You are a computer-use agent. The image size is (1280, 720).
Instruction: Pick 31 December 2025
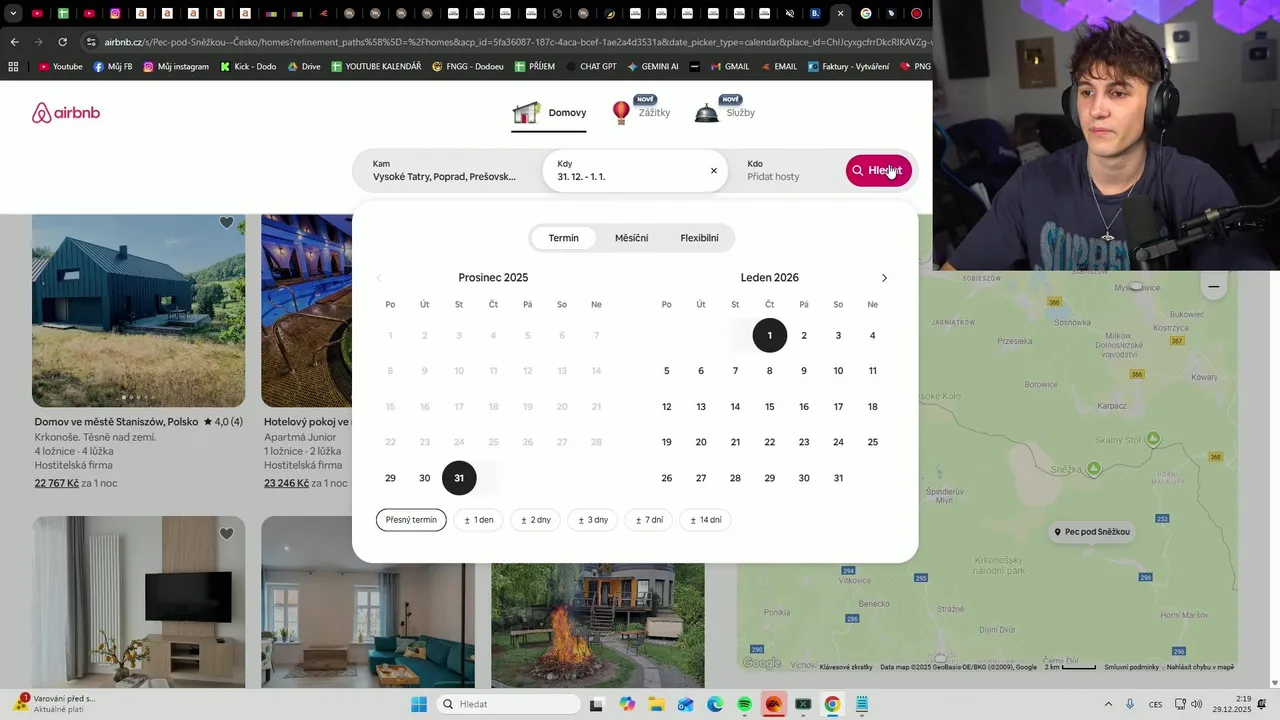pyautogui.click(x=459, y=478)
